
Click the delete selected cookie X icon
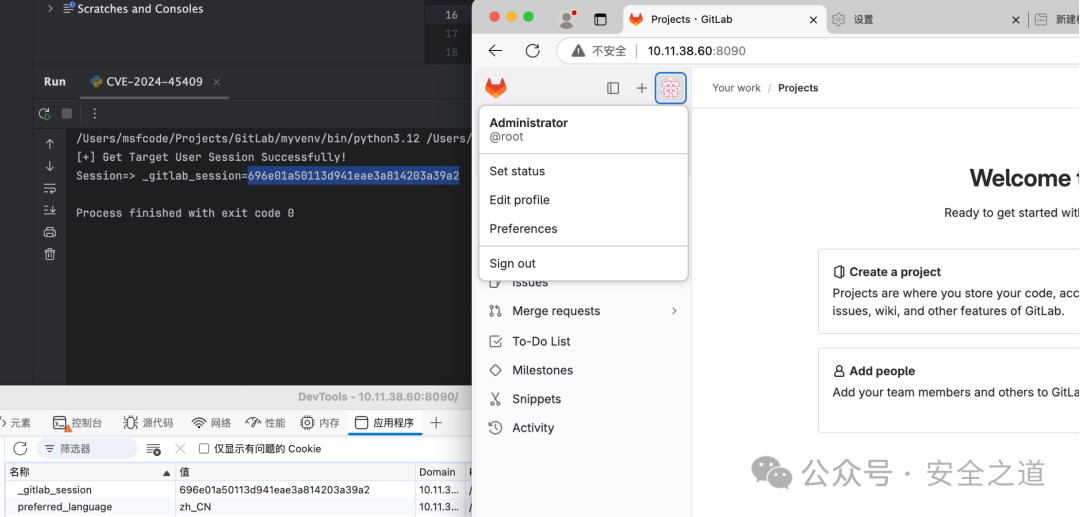click(x=180, y=449)
